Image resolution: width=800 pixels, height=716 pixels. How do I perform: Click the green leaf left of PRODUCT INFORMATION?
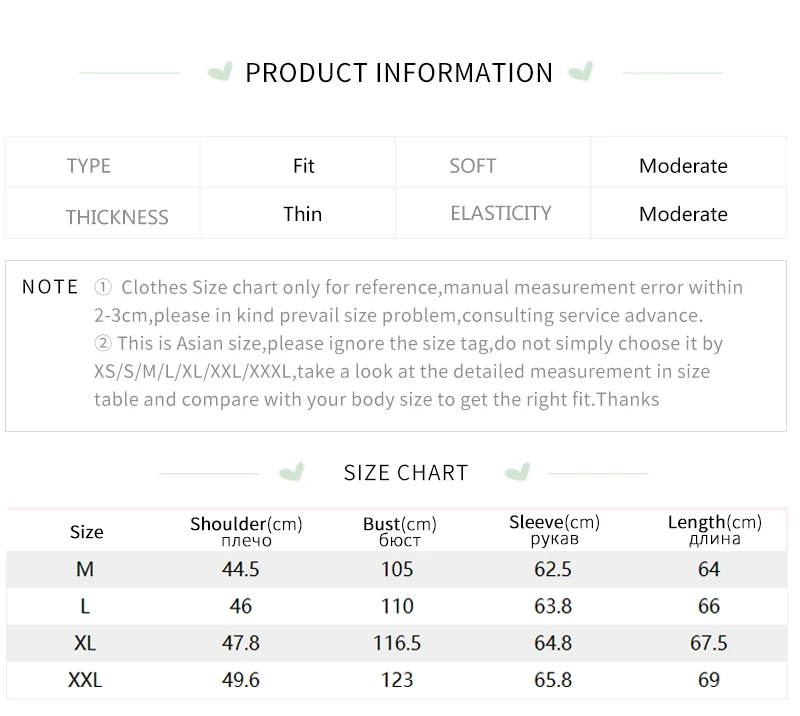(x=219, y=72)
